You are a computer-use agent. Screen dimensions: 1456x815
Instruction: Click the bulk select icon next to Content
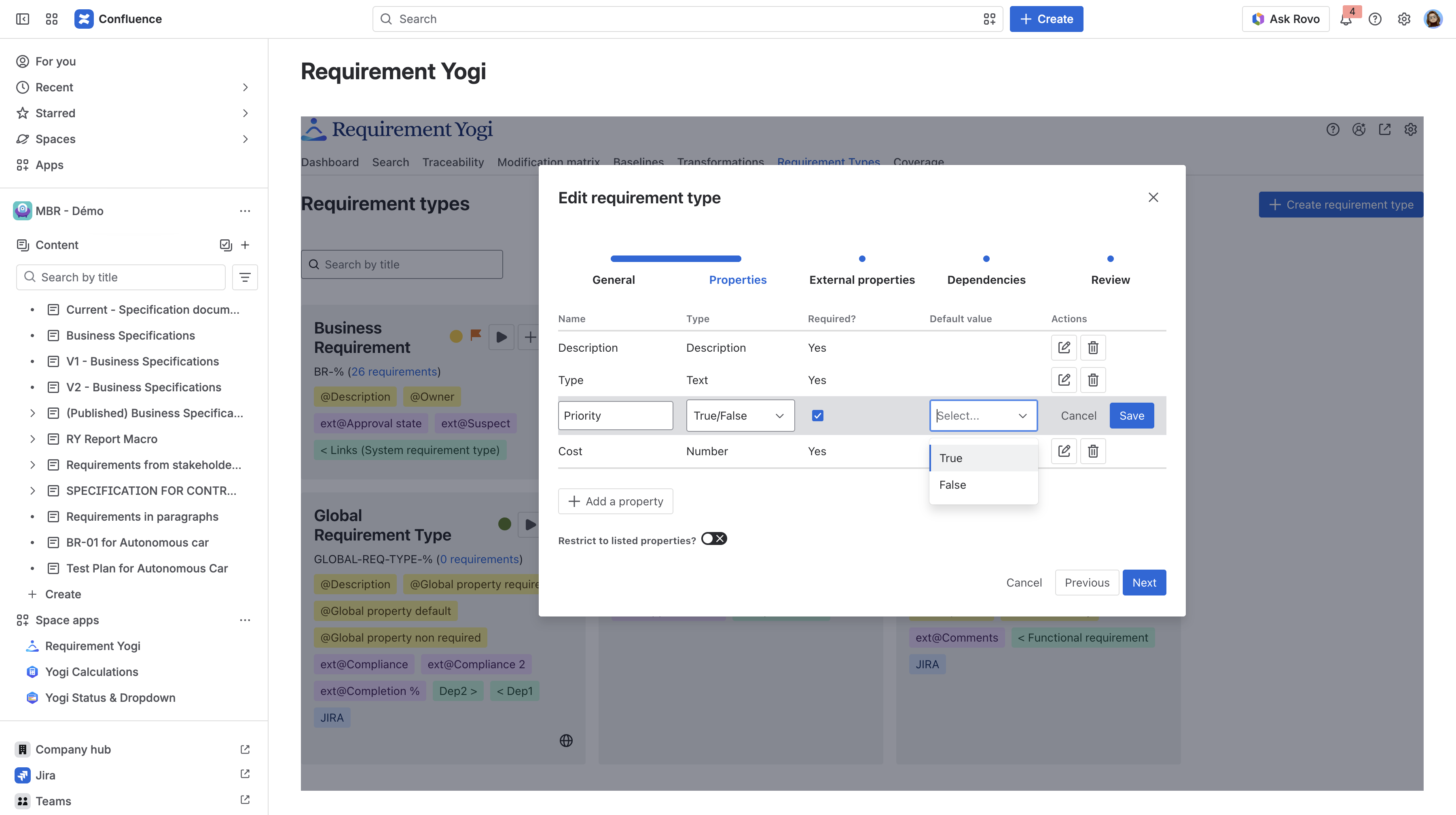click(226, 245)
